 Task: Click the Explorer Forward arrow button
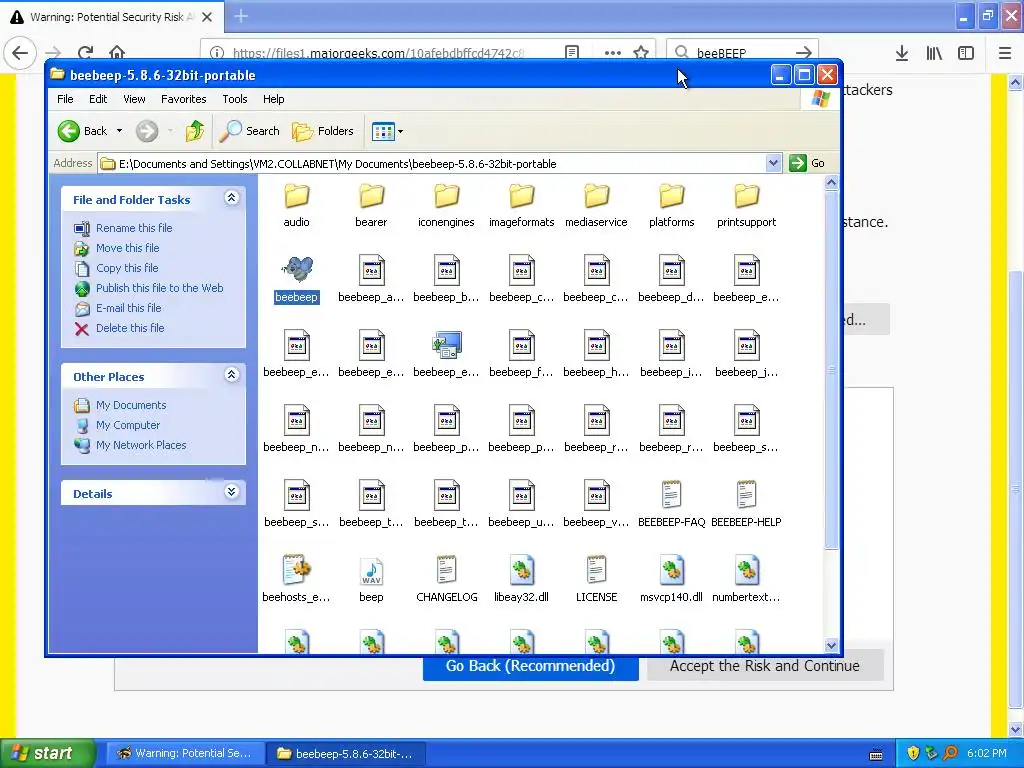(147, 131)
